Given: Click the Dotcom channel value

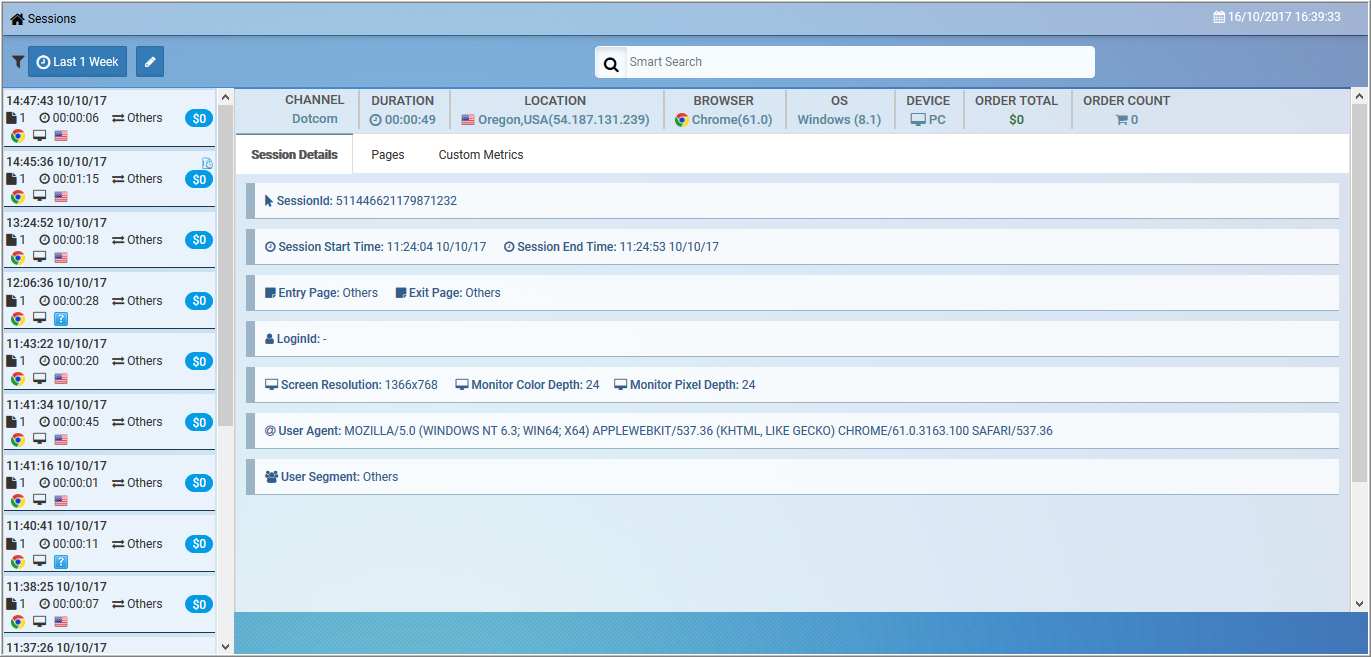Looking at the screenshot, I should pyautogui.click(x=315, y=119).
